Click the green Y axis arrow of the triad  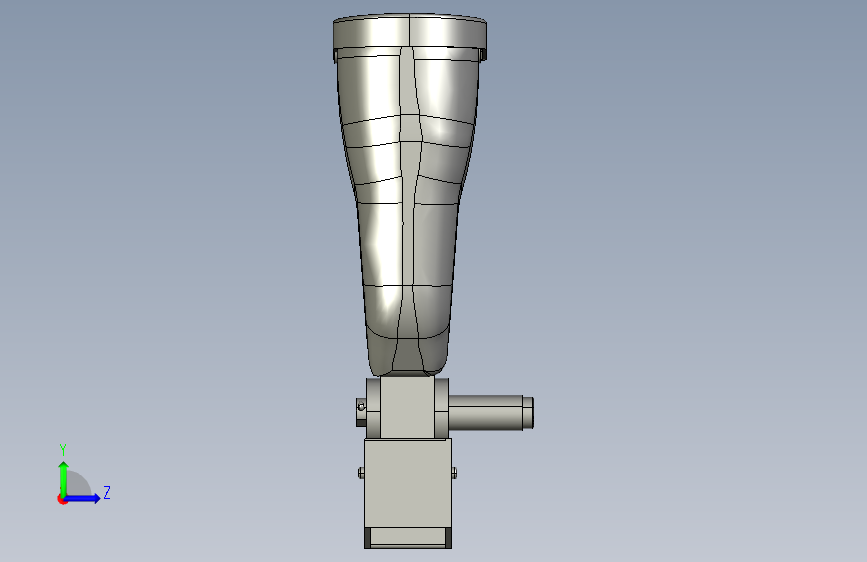[x=64, y=479]
